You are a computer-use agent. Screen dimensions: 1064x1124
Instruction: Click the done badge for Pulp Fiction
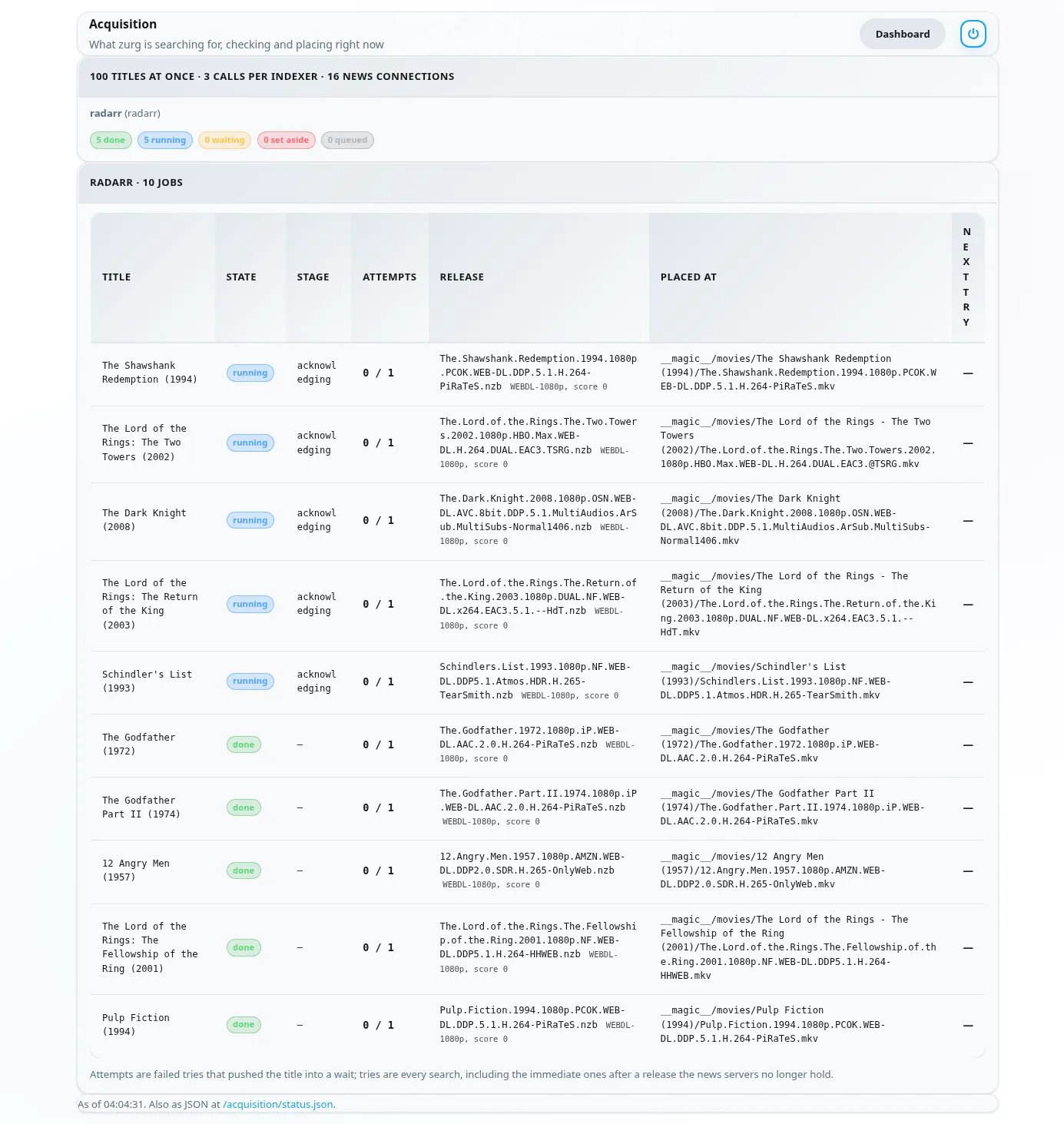point(244,1025)
